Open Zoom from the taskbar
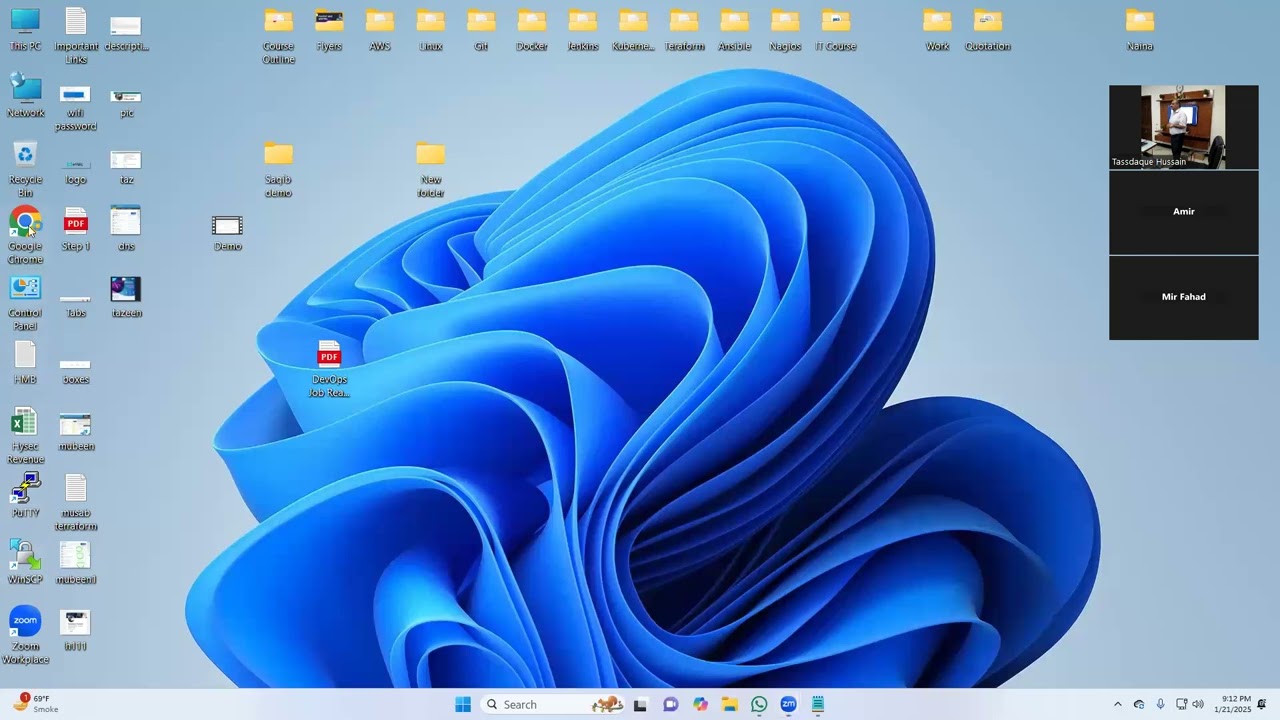Viewport: 1280px width, 720px height. click(x=788, y=704)
